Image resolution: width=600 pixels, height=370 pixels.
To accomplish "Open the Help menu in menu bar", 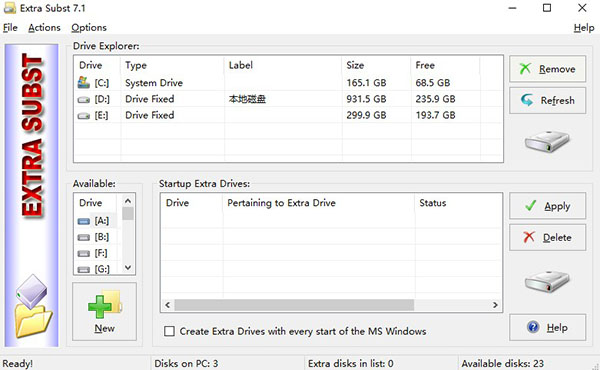I will click(x=584, y=28).
